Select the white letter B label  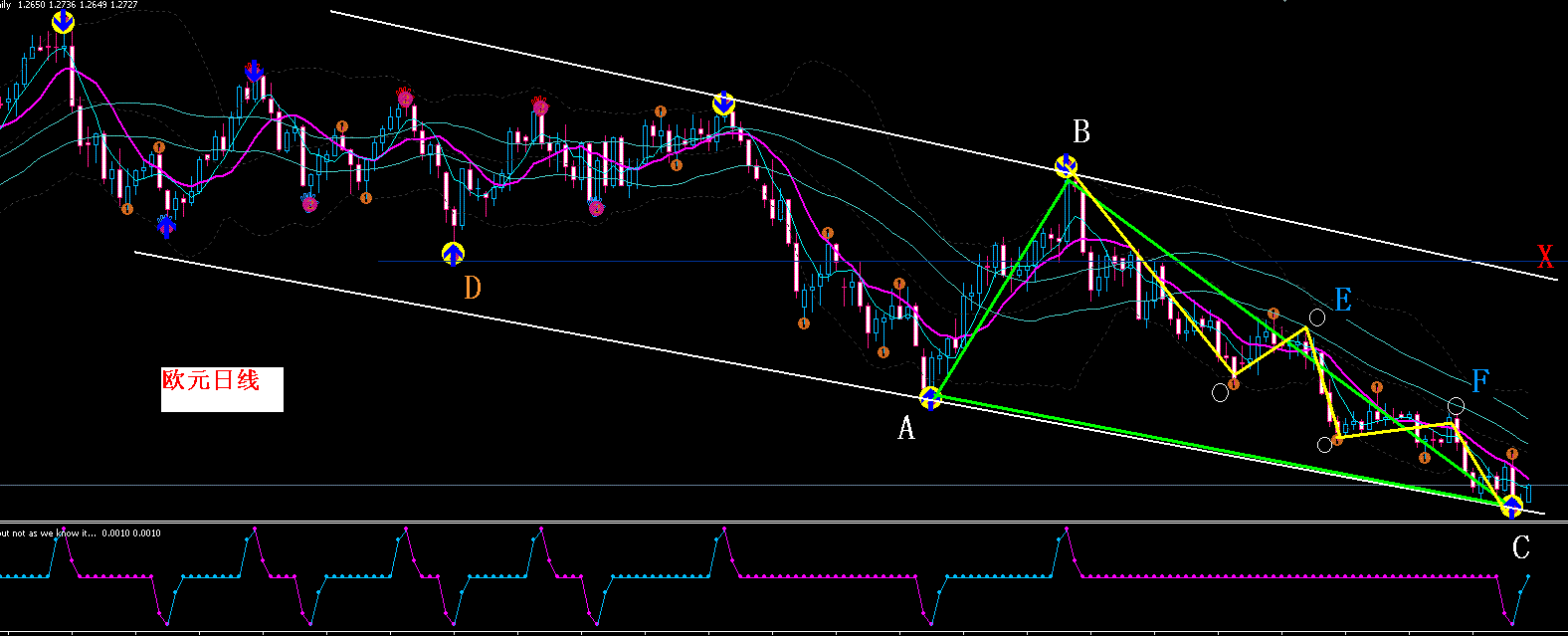(1080, 130)
